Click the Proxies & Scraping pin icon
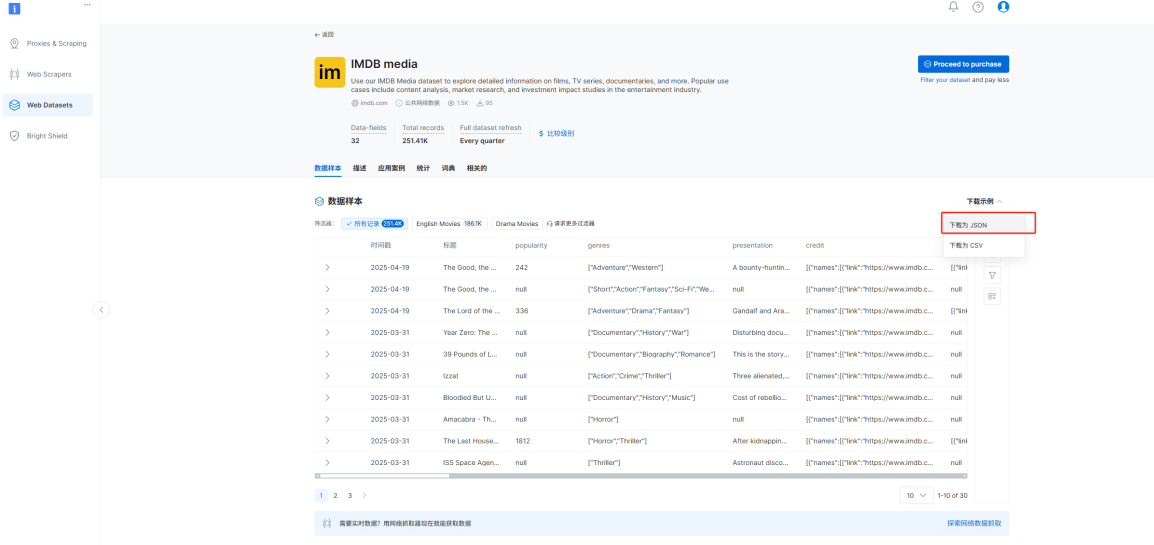Screen dimensions: 1154x545 point(14,43)
